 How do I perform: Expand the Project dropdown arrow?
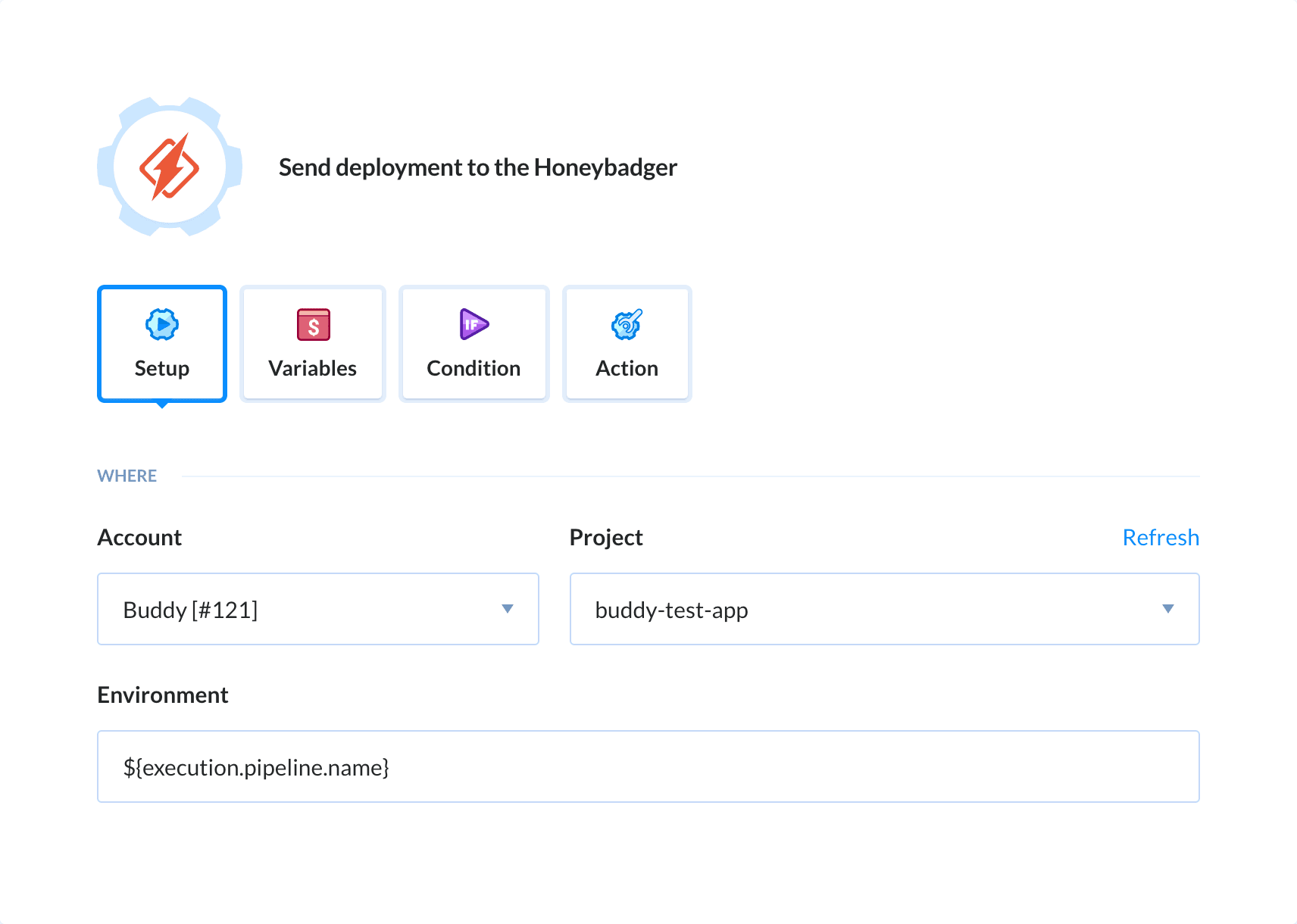point(1169,608)
